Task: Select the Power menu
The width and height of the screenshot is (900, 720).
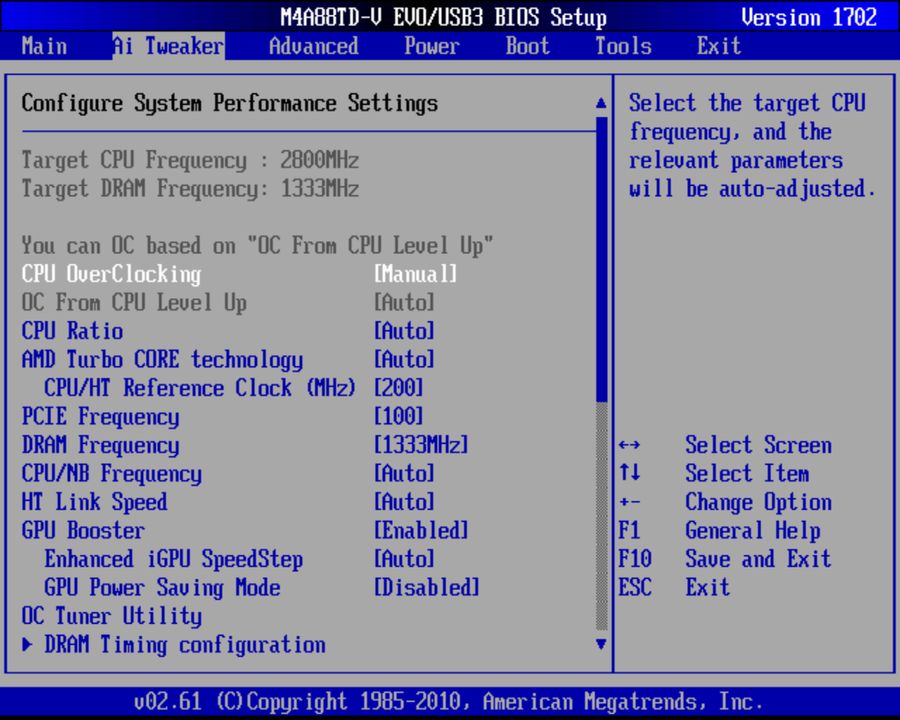Action: [x=431, y=46]
